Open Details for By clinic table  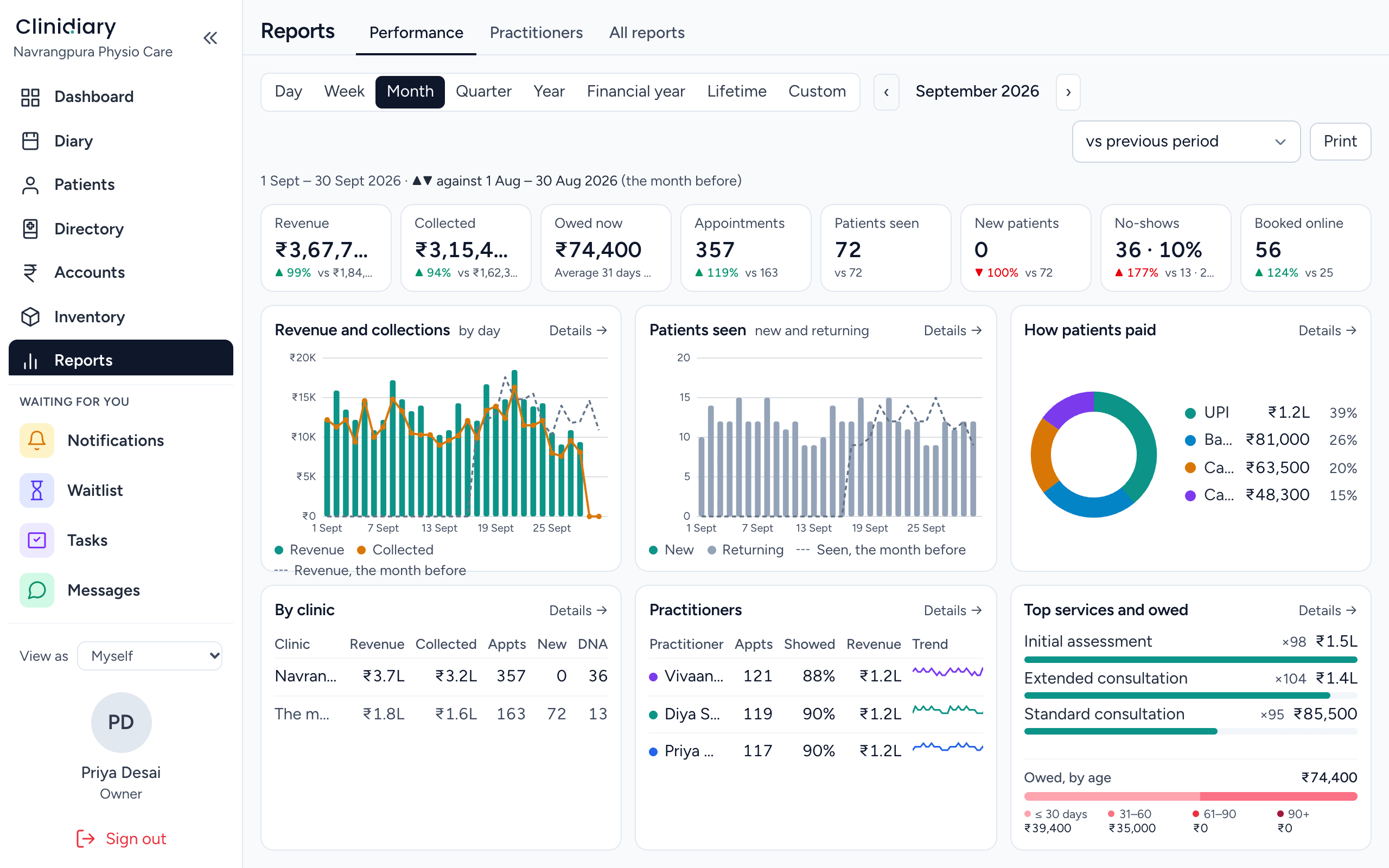tap(578, 610)
